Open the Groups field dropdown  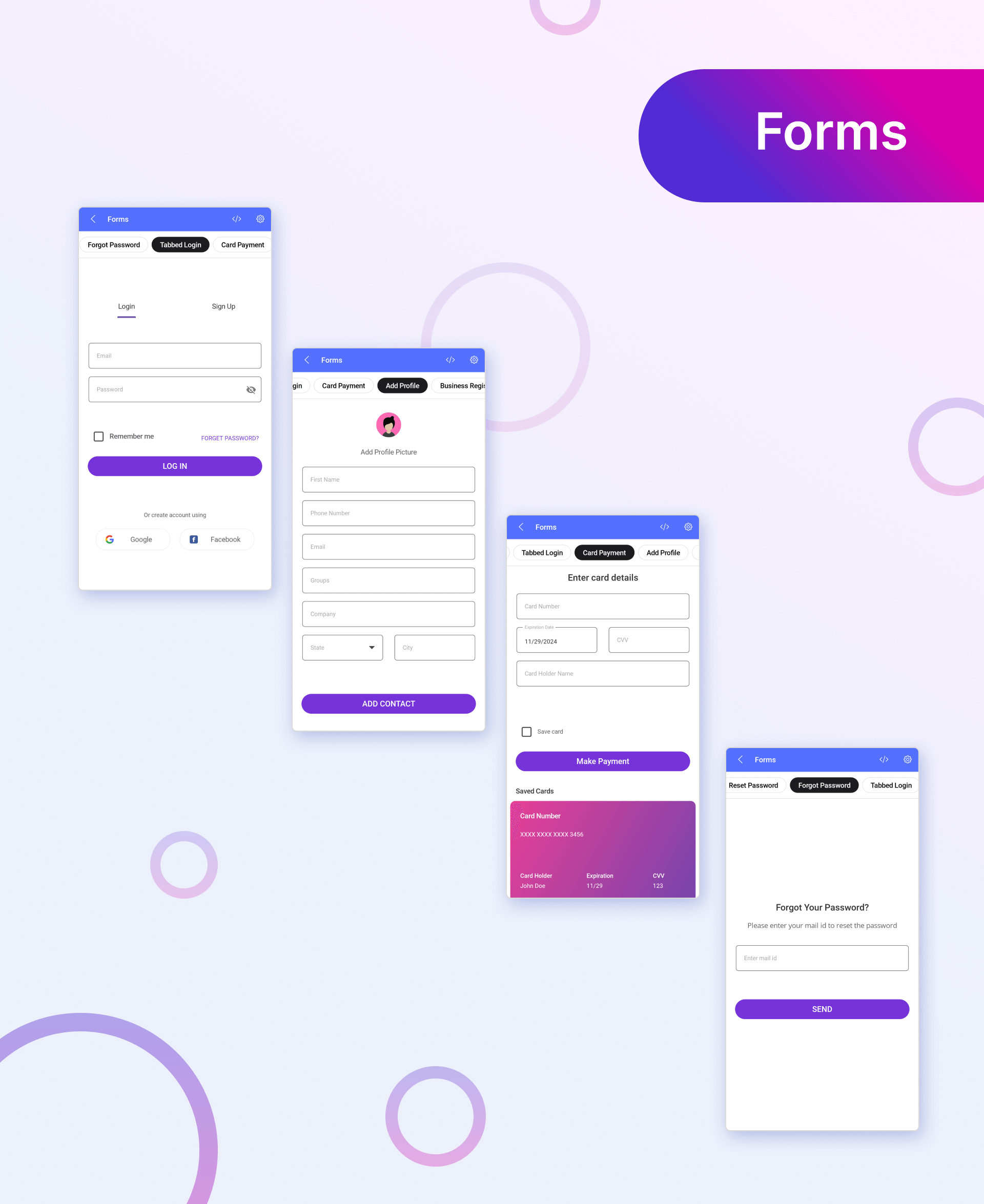coord(389,580)
